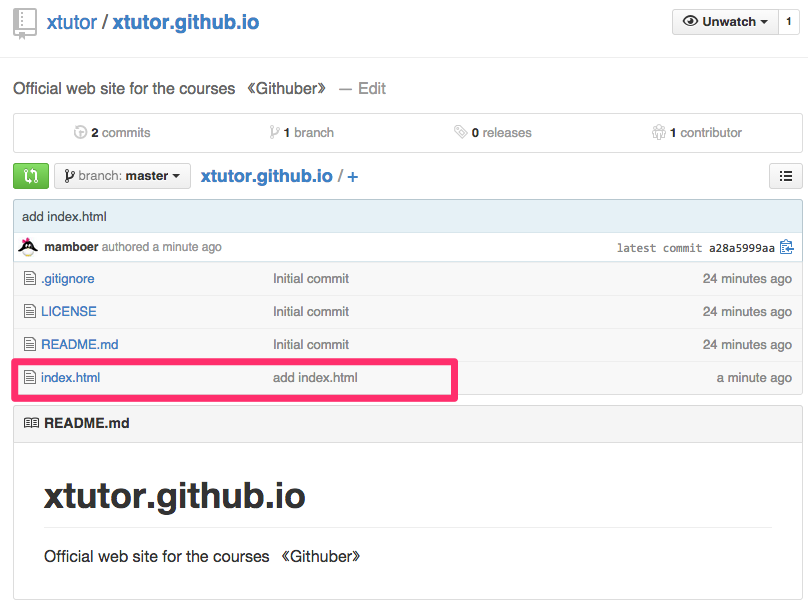Open the mamboer author link
The width and height of the screenshot is (808, 601).
coord(71,247)
